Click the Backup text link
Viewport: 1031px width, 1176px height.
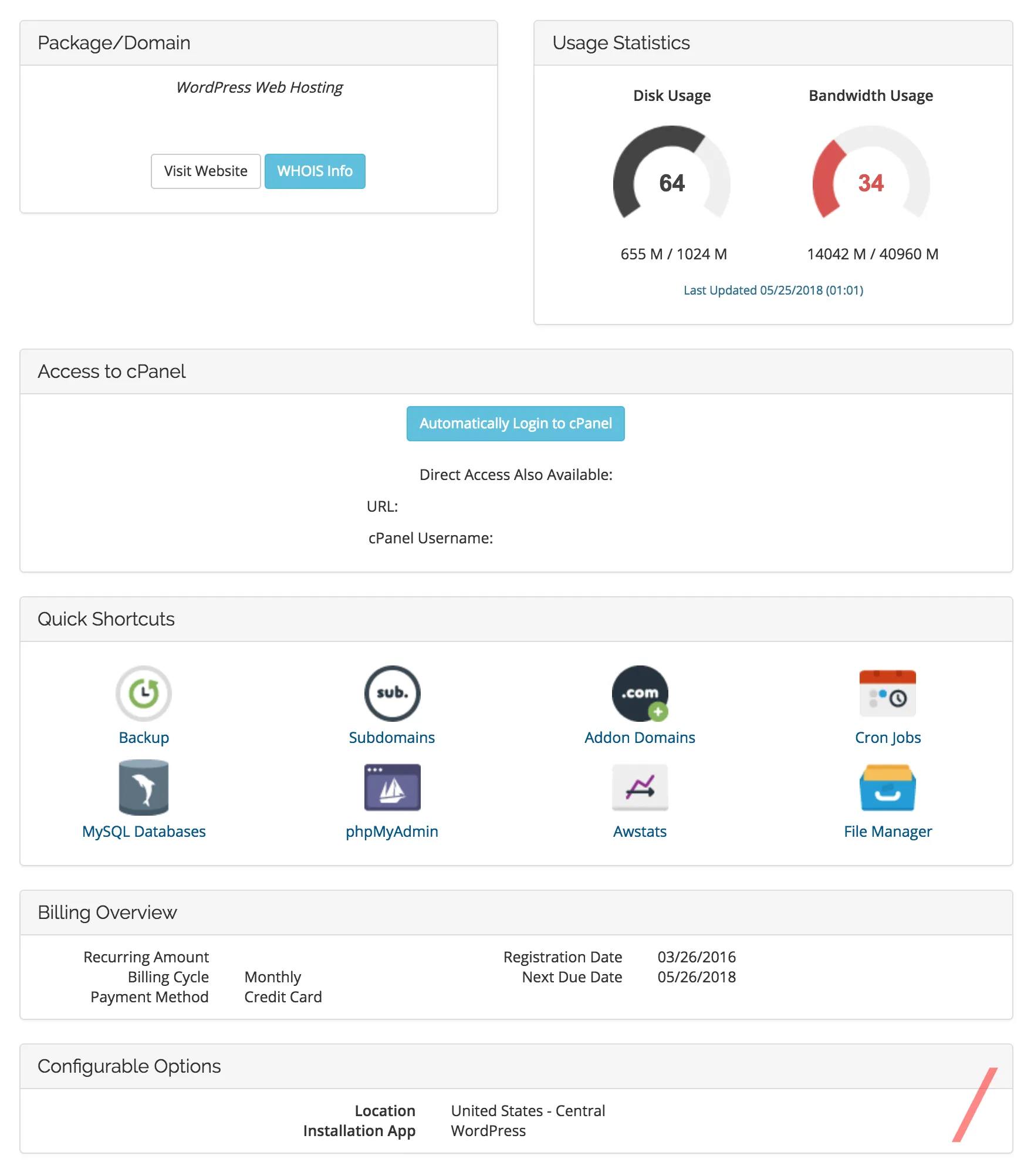144,738
